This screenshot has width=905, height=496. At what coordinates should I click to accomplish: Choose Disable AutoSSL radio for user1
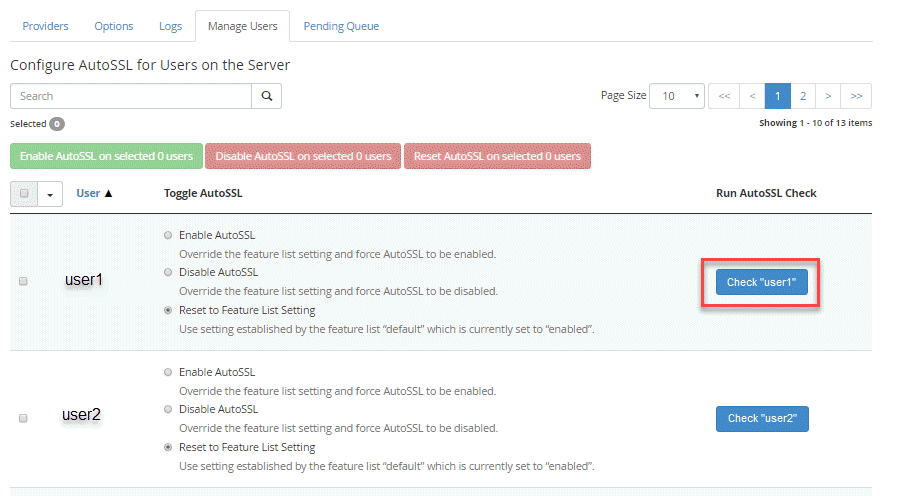(x=166, y=272)
